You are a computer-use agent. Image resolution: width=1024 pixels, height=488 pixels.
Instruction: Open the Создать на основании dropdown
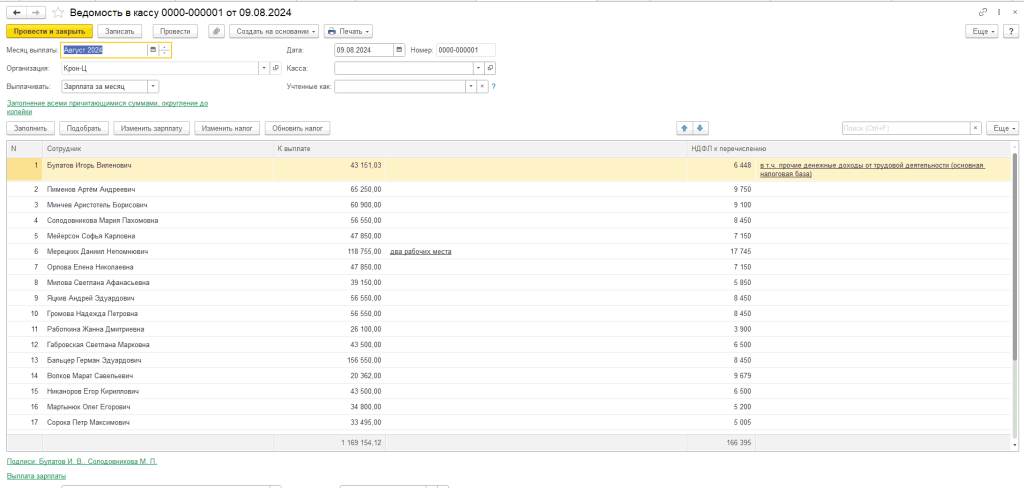click(274, 31)
